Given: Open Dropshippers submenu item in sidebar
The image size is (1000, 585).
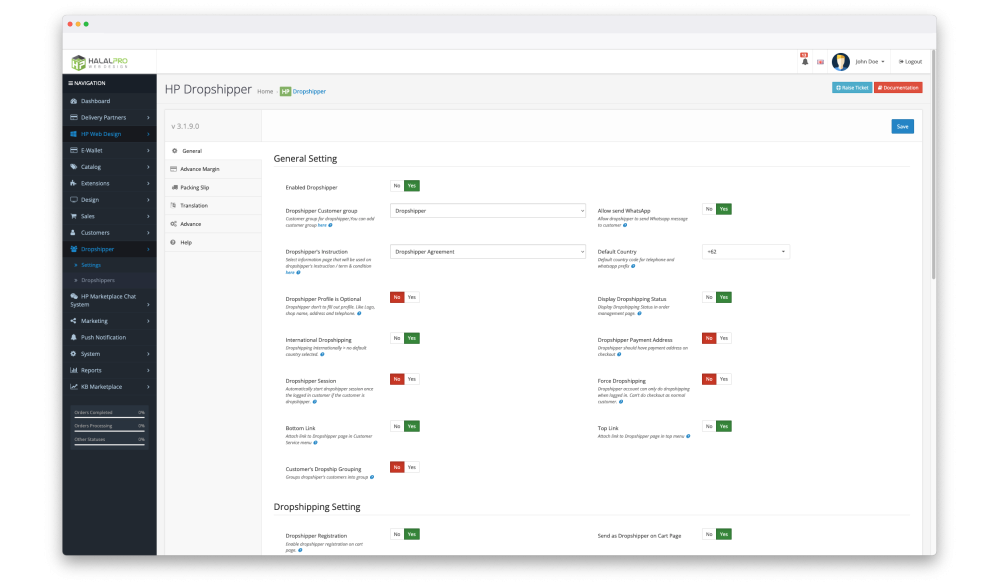Looking at the screenshot, I should point(97,280).
